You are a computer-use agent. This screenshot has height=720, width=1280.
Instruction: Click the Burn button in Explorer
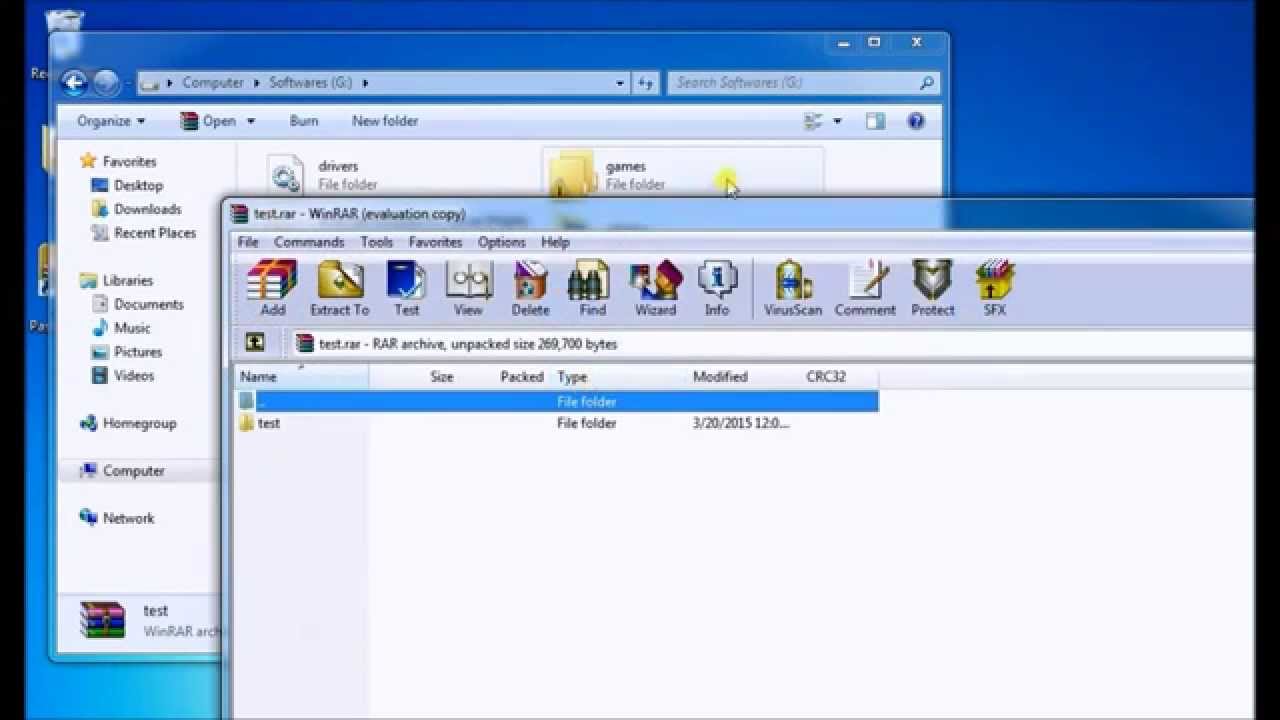tap(304, 121)
